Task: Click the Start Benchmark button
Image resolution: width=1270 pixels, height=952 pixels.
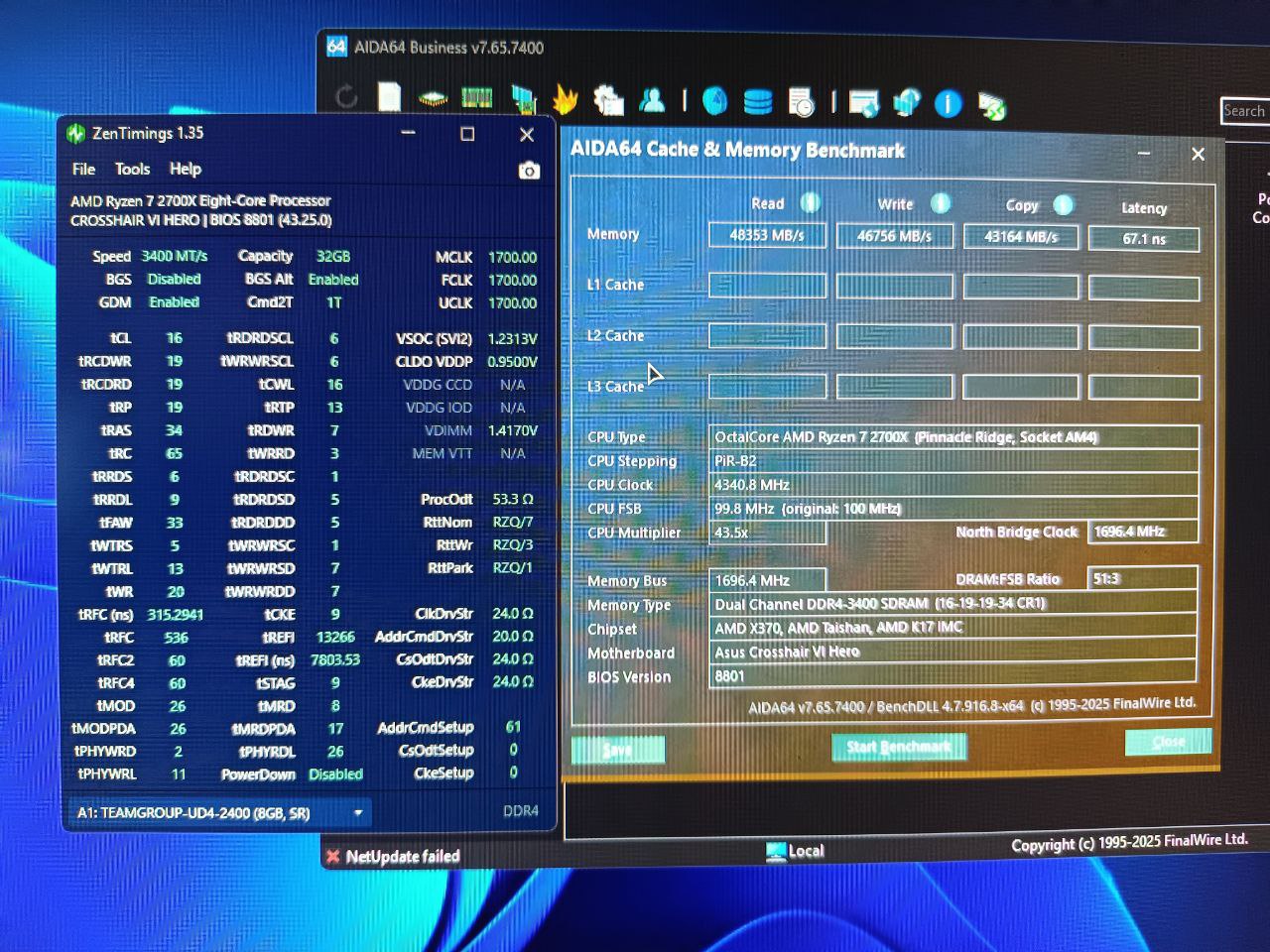Action: [x=899, y=746]
